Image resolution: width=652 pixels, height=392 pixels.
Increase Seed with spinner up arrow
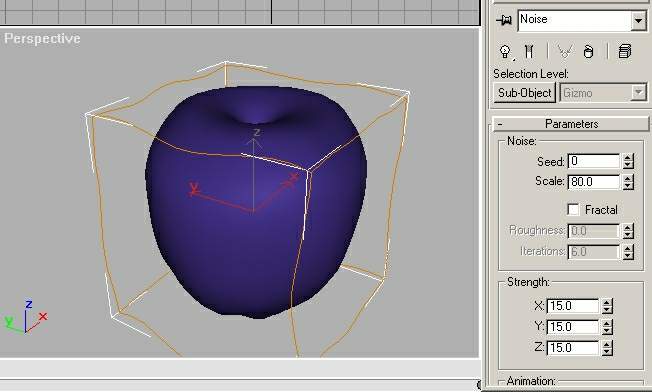coord(628,157)
